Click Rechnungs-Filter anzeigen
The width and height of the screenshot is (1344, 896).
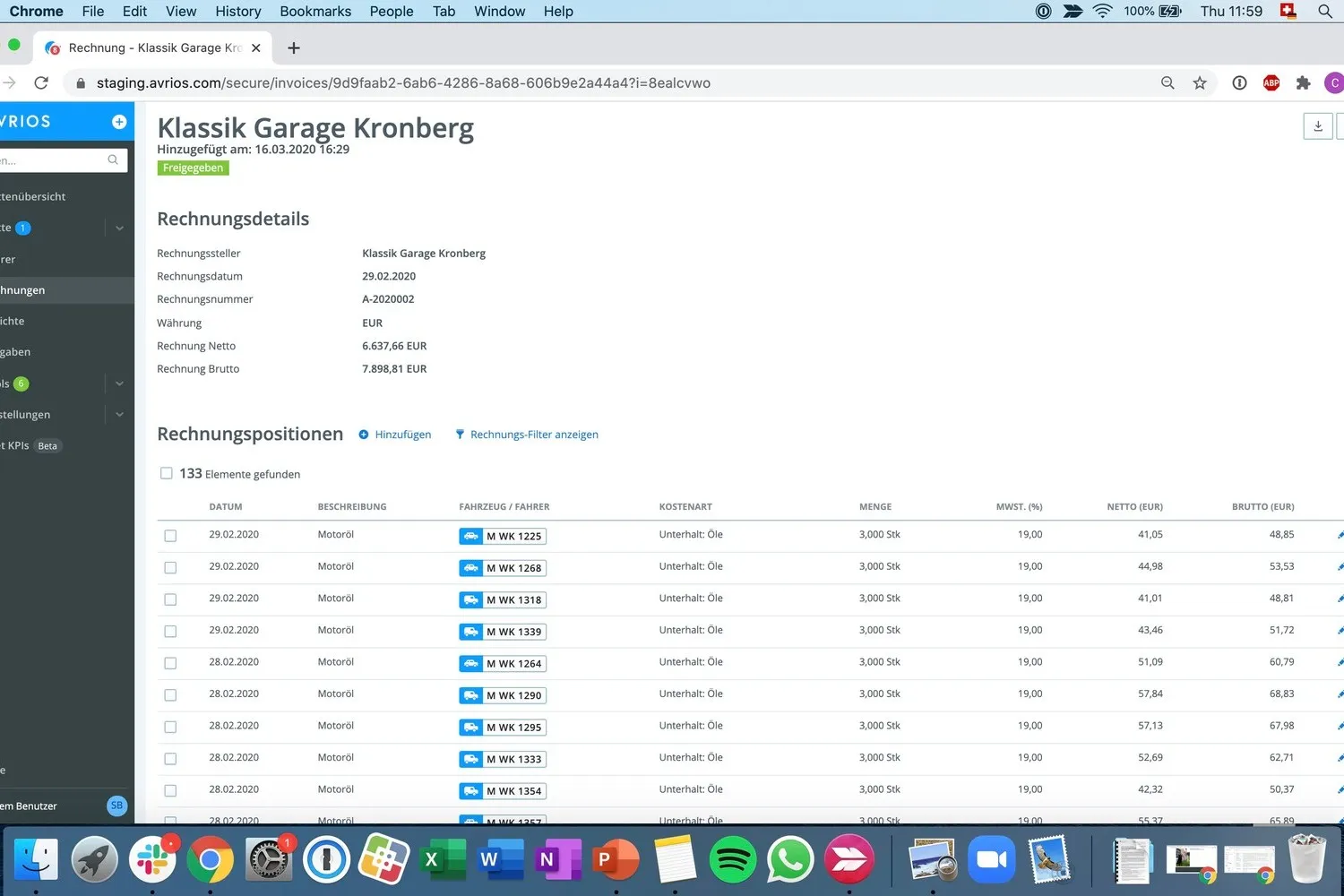527,435
